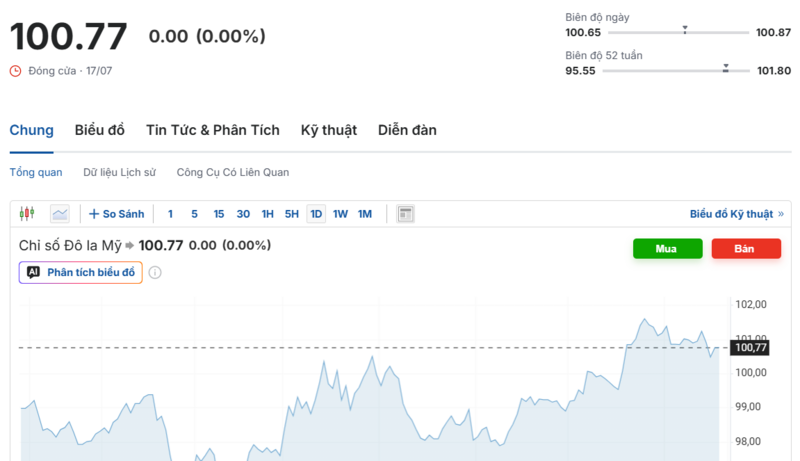
Task: Select the area chart type icon
Action: pos(60,214)
